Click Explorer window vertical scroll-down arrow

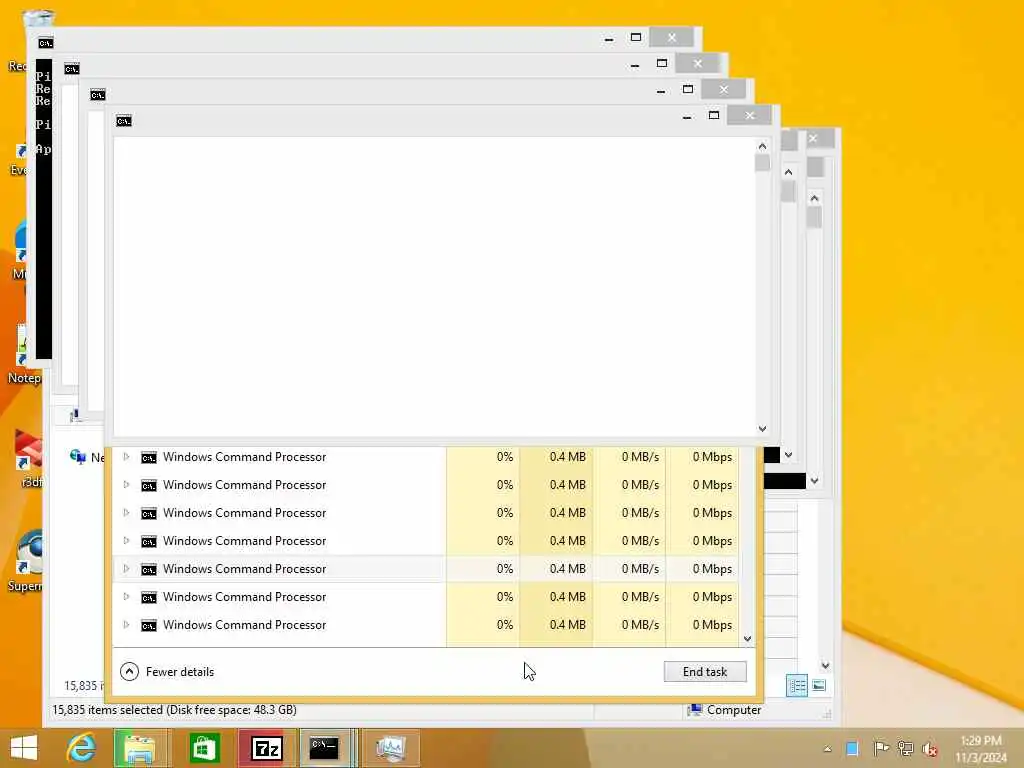tap(825, 665)
